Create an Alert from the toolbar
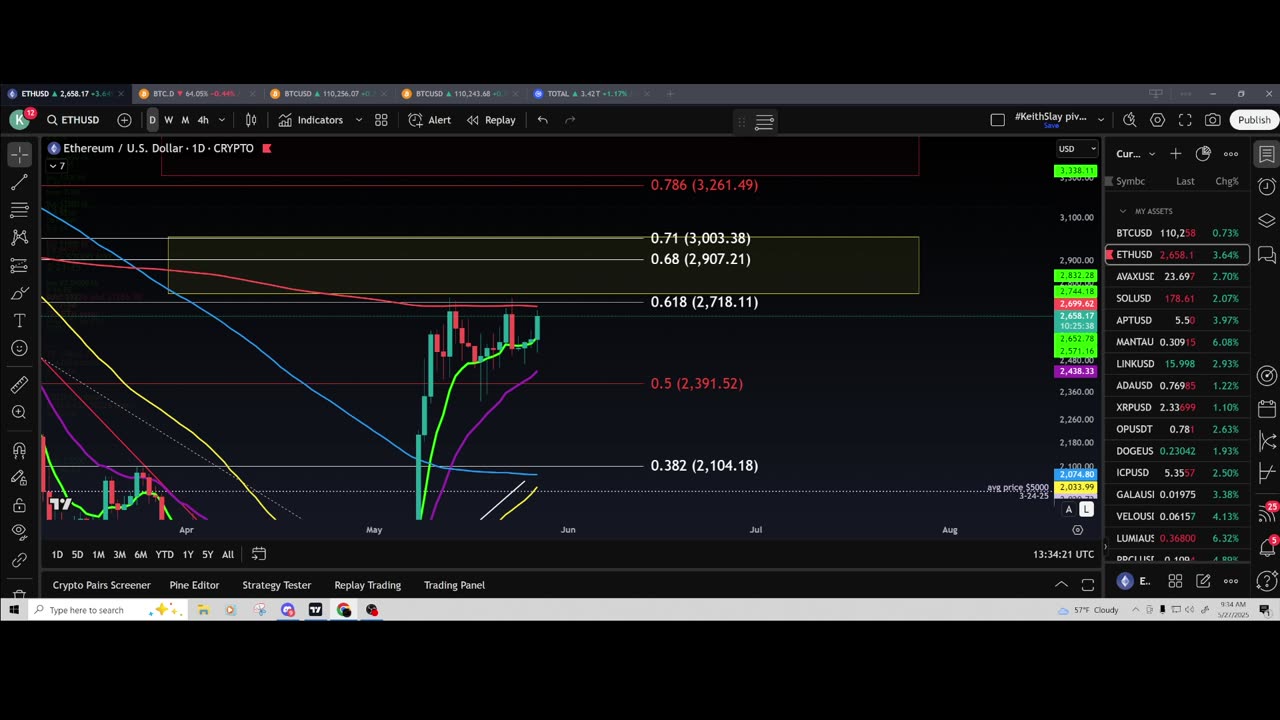The height and width of the screenshot is (720, 1280). coord(430,120)
